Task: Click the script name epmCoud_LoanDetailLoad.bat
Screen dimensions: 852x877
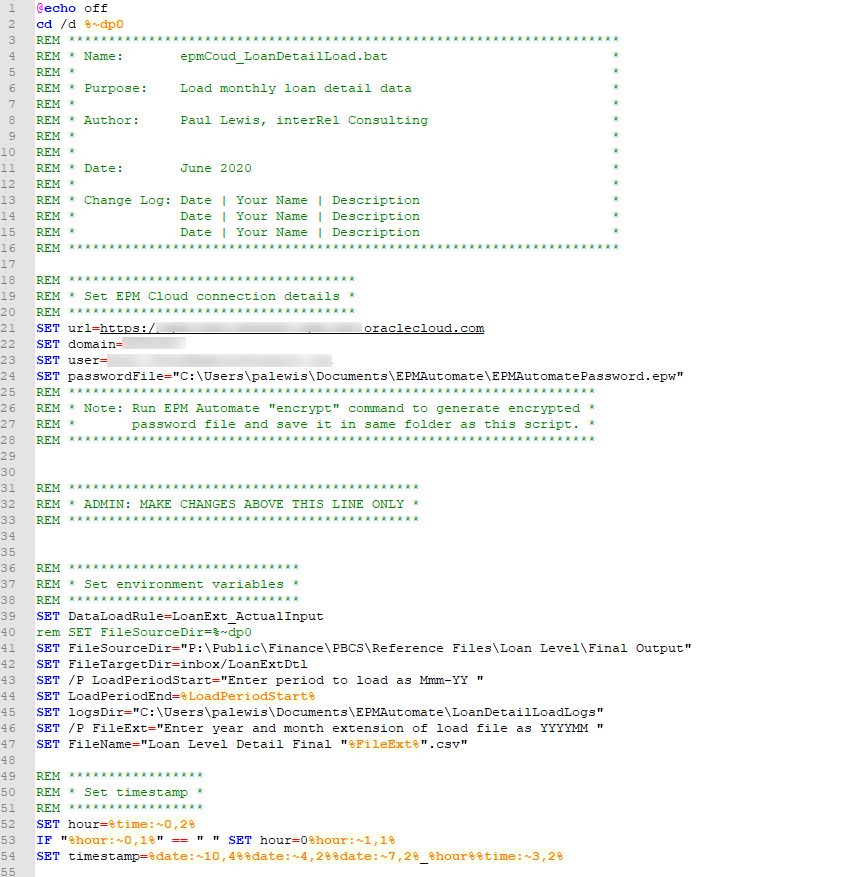Action: pos(284,56)
